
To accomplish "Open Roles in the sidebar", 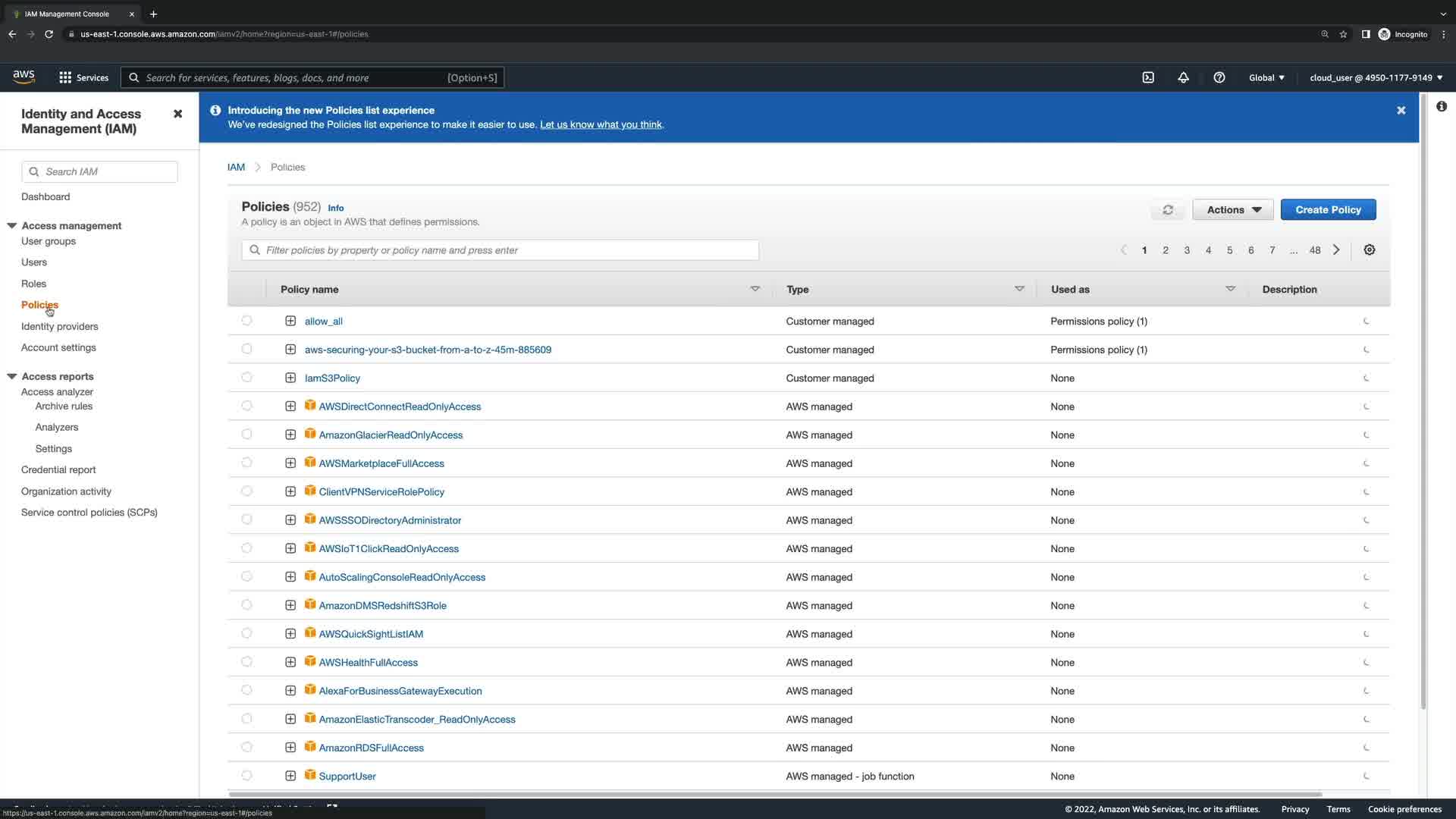I will (x=33, y=284).
